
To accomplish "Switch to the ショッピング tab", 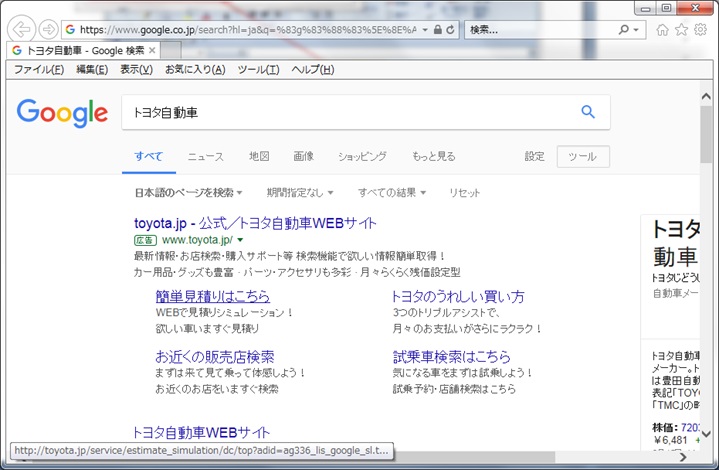I will coord(362,157).
